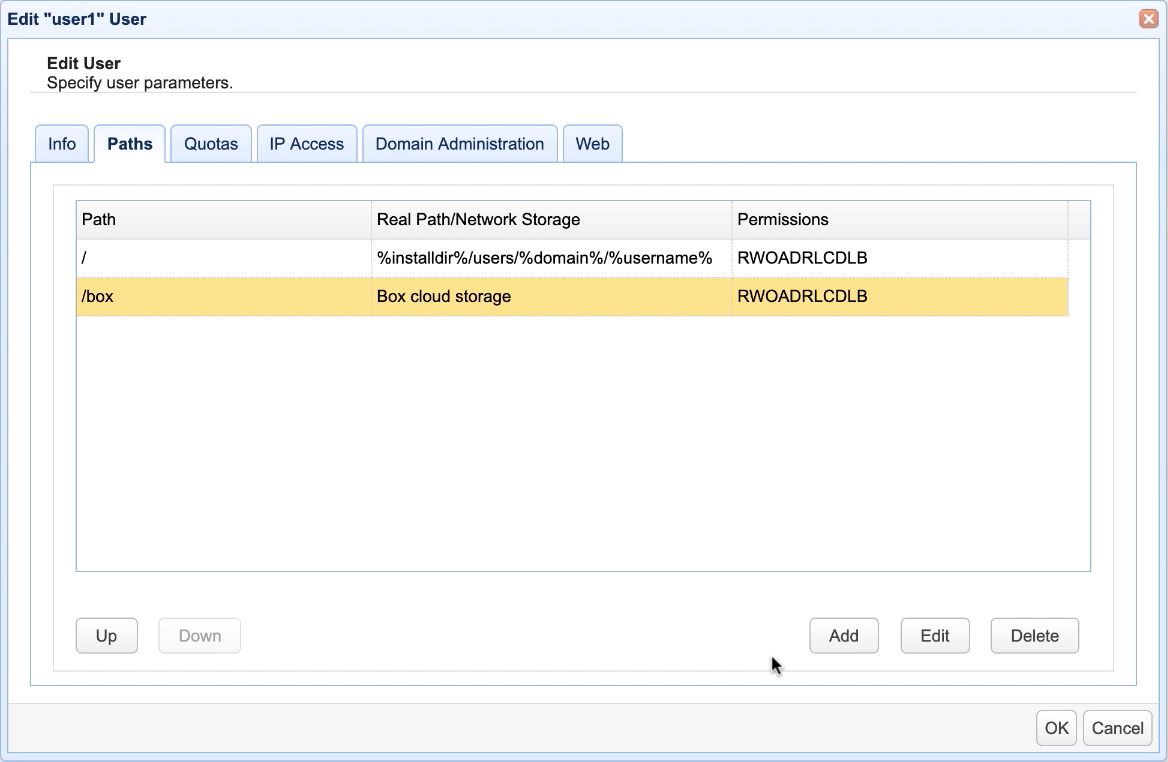Delete the highlighted /box path
This screenshot has height=762, width=1168.
coord(1034,635)
